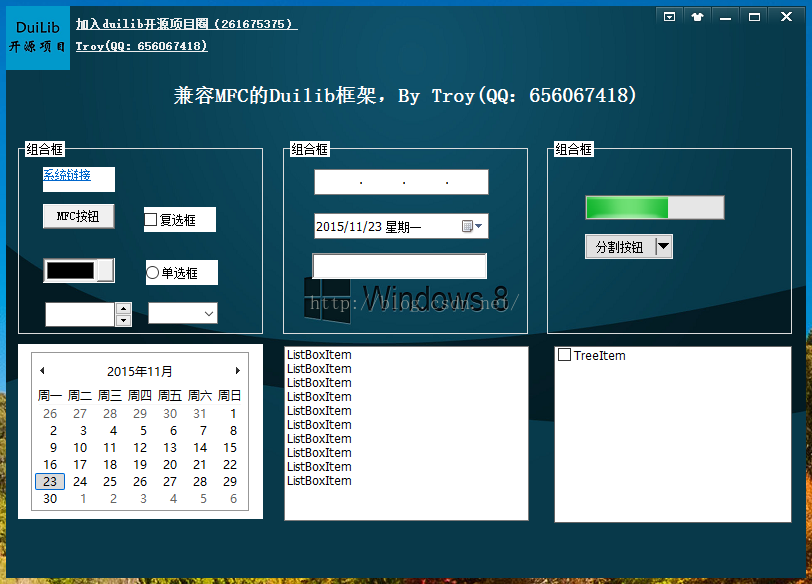This screenshot has height=584, width=812.
Task: Open the black color picker dropdown
Action: tap(106, 271)
